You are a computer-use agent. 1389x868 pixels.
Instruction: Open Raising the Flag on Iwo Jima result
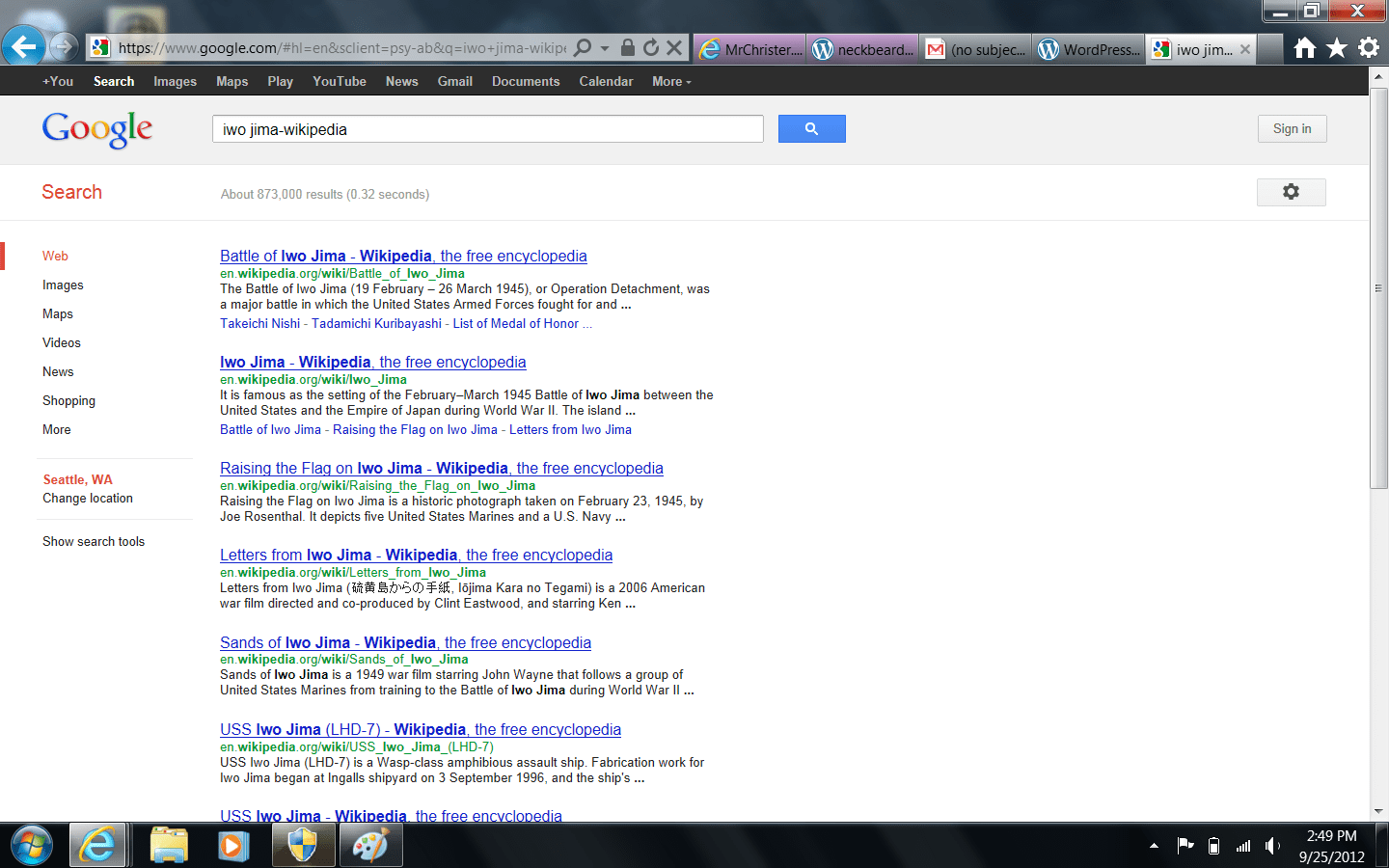(x=442, y=468)
